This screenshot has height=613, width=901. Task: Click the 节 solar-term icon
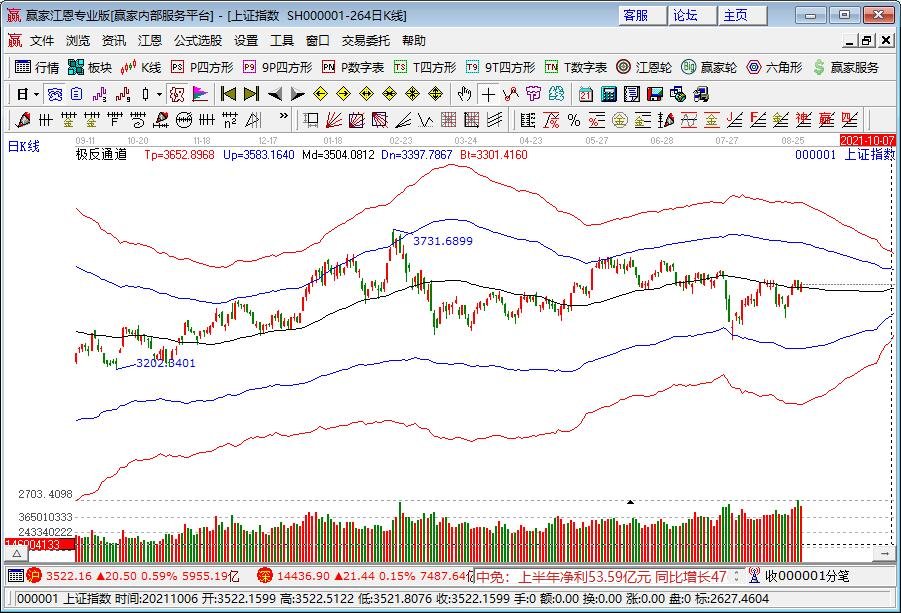tap(534, 94)
